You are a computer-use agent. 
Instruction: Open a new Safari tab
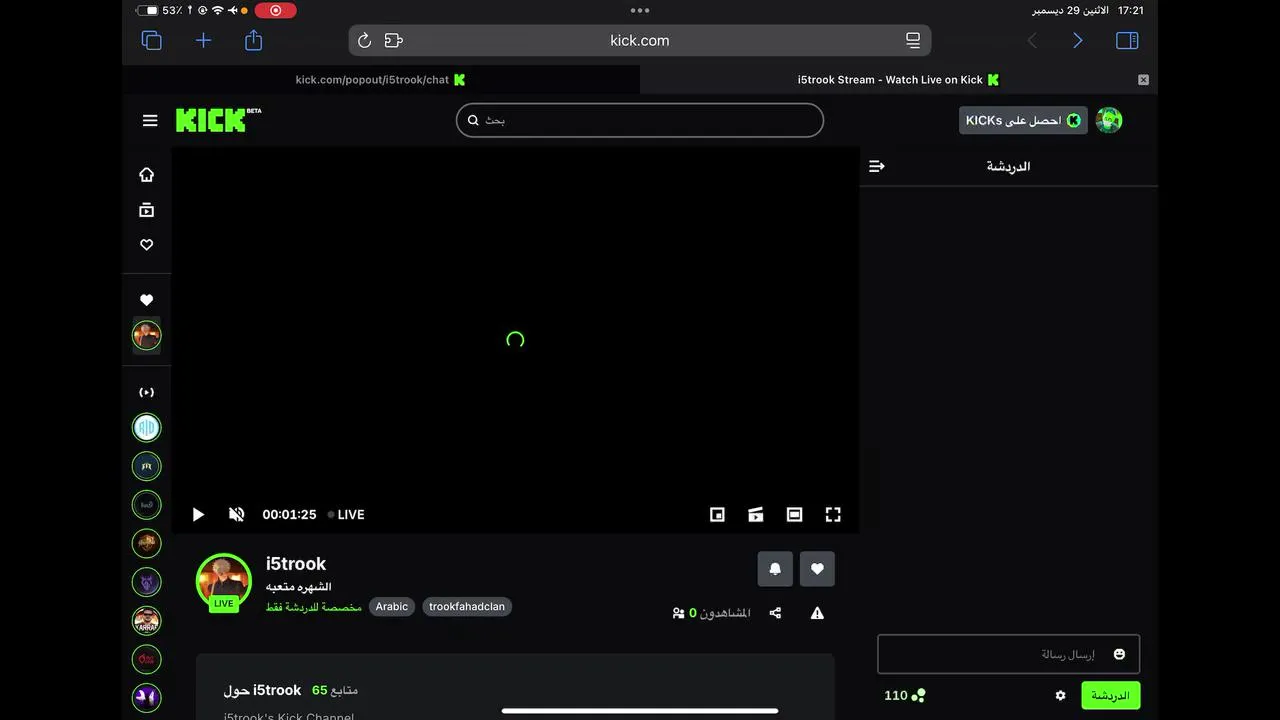[x=203, y=40]
